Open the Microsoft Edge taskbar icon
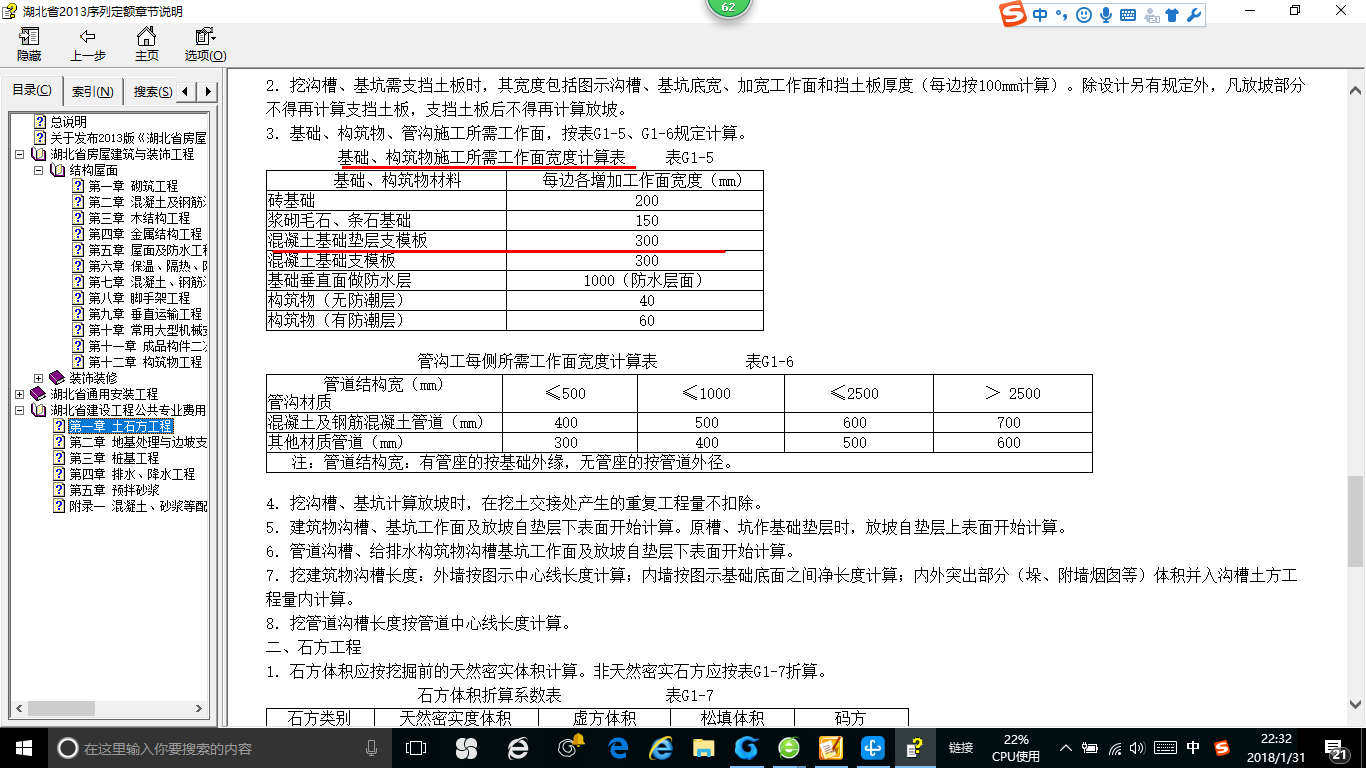1366x768 pixels. pos(618,748)
